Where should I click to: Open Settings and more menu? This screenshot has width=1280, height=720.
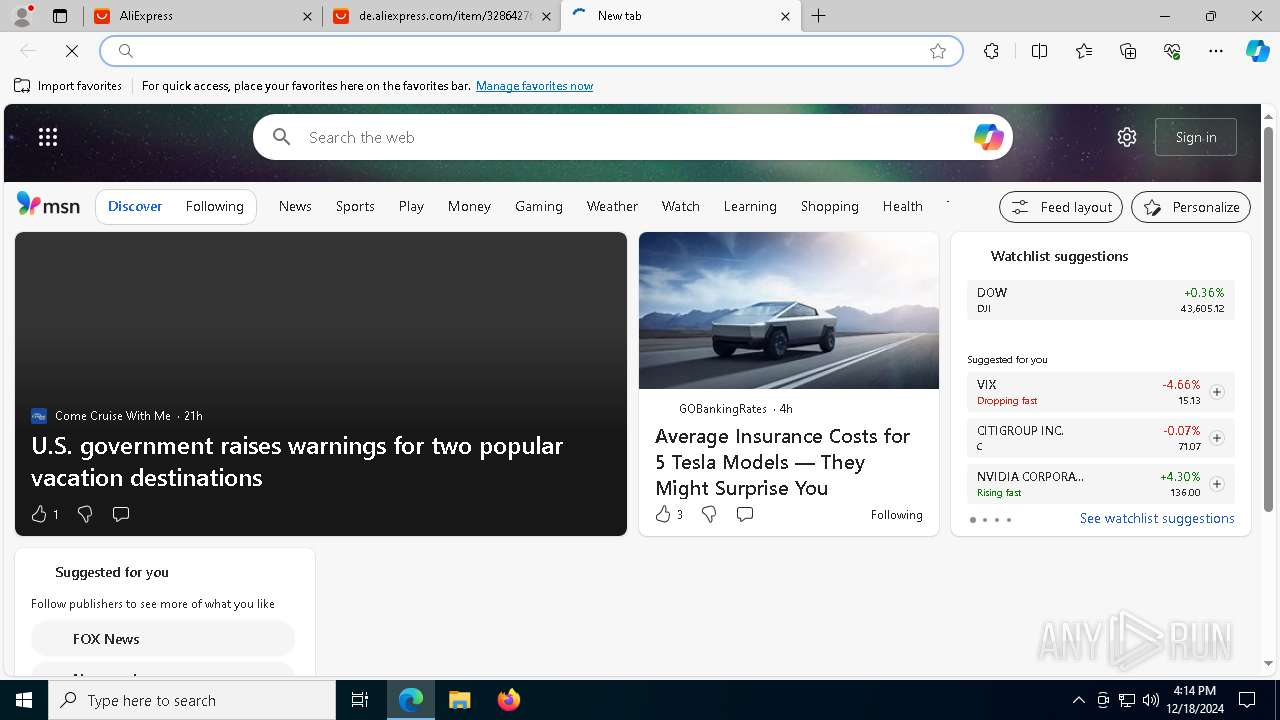coord(1216,51)
